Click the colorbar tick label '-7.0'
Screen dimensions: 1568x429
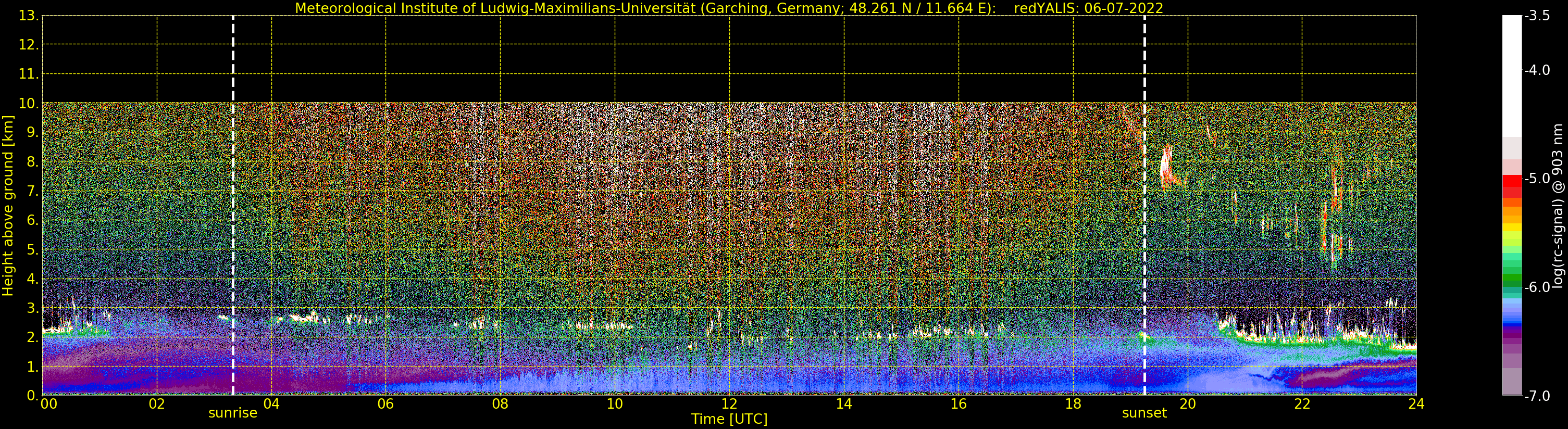(1537, 396)
